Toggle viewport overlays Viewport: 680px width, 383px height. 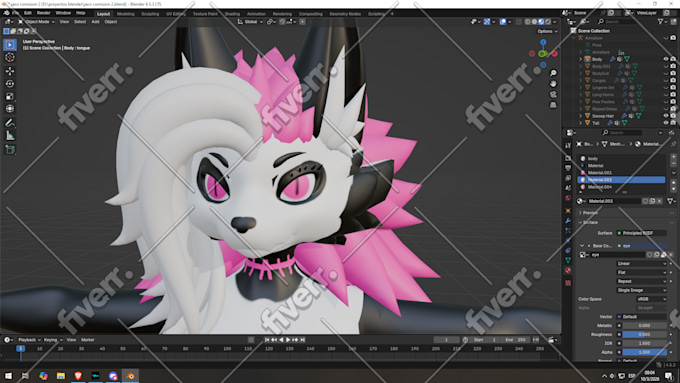tap(503, 22)
